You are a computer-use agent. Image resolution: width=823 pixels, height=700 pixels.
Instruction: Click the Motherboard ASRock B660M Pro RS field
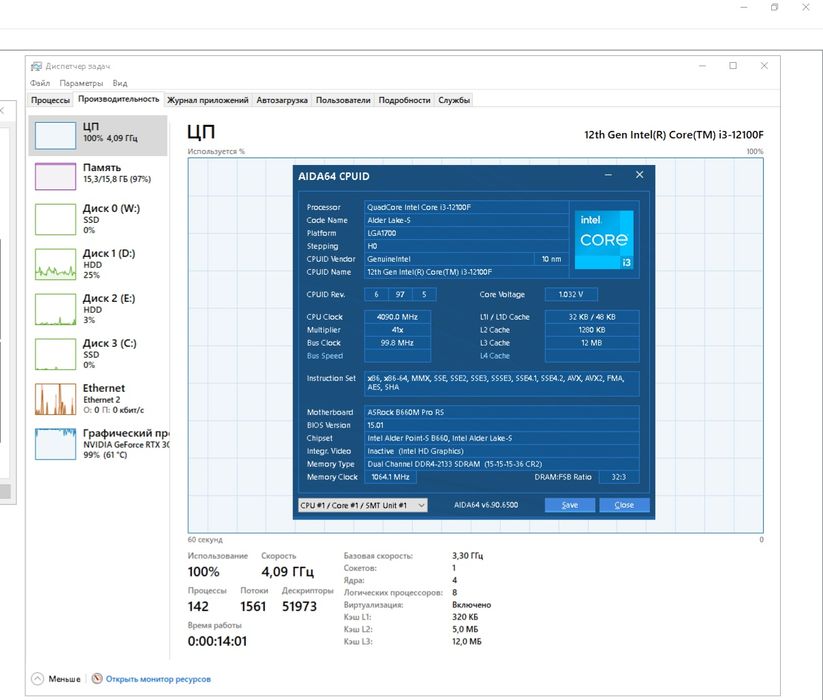pyautogui.click(x=502, y=412)
